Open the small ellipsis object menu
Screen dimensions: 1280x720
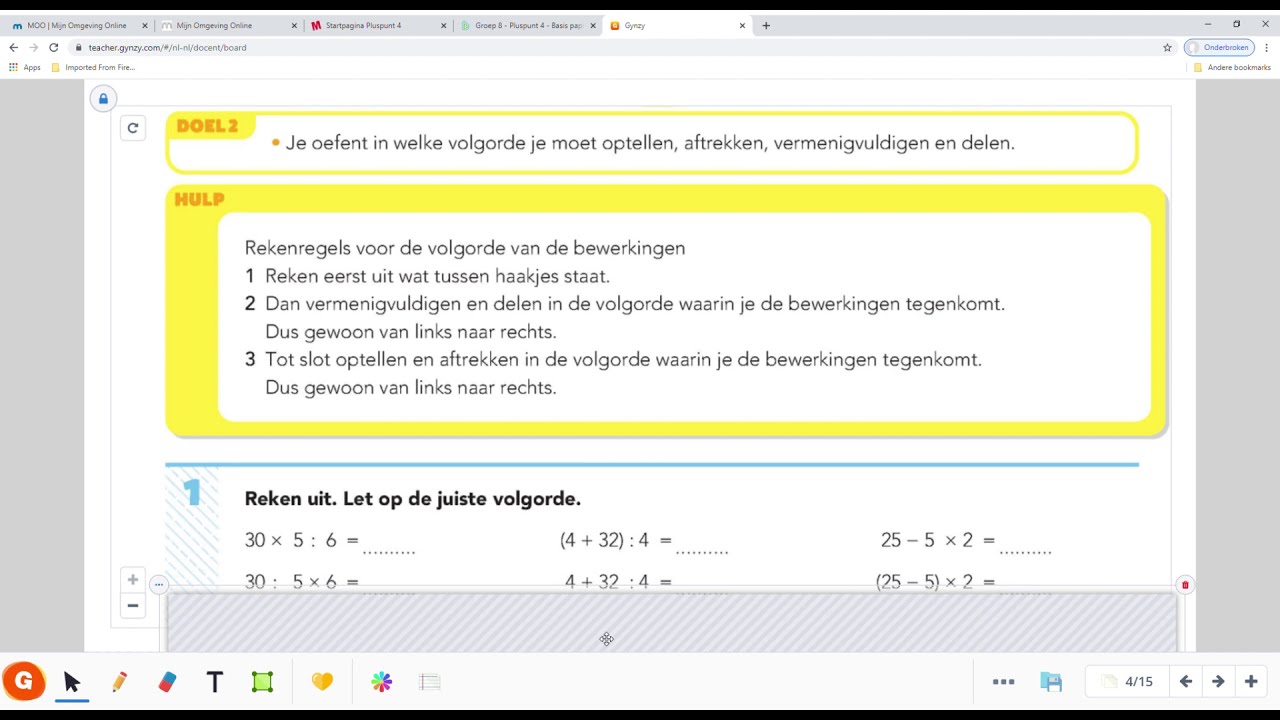pos(158,584)
